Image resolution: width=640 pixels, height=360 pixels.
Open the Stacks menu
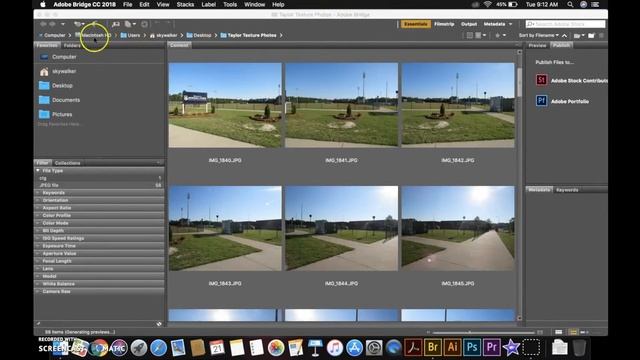pos(185,4)
